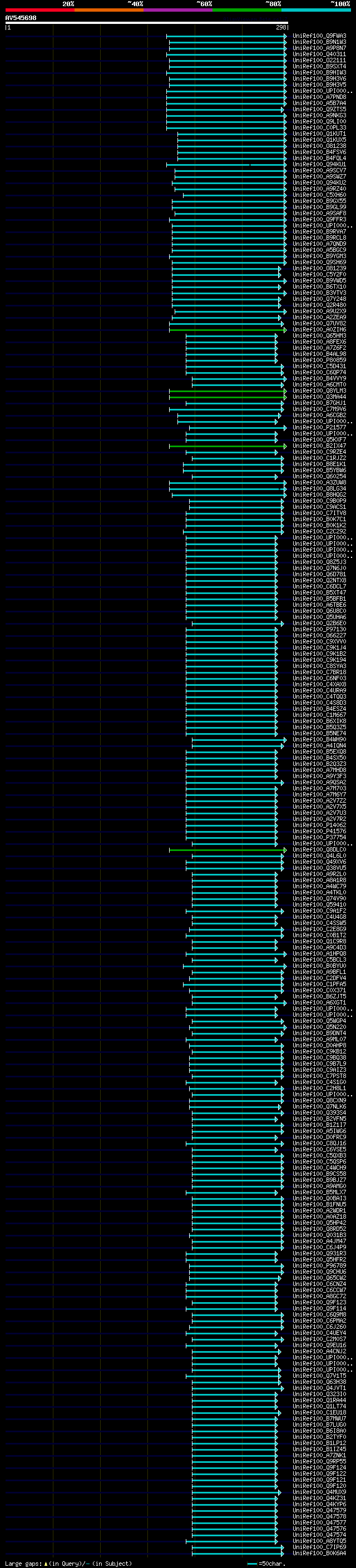Open hit UniRef100_C9B0P9
Image resolution: width=356 pixels, height=1568 pixels.
(x=319, y=501)
